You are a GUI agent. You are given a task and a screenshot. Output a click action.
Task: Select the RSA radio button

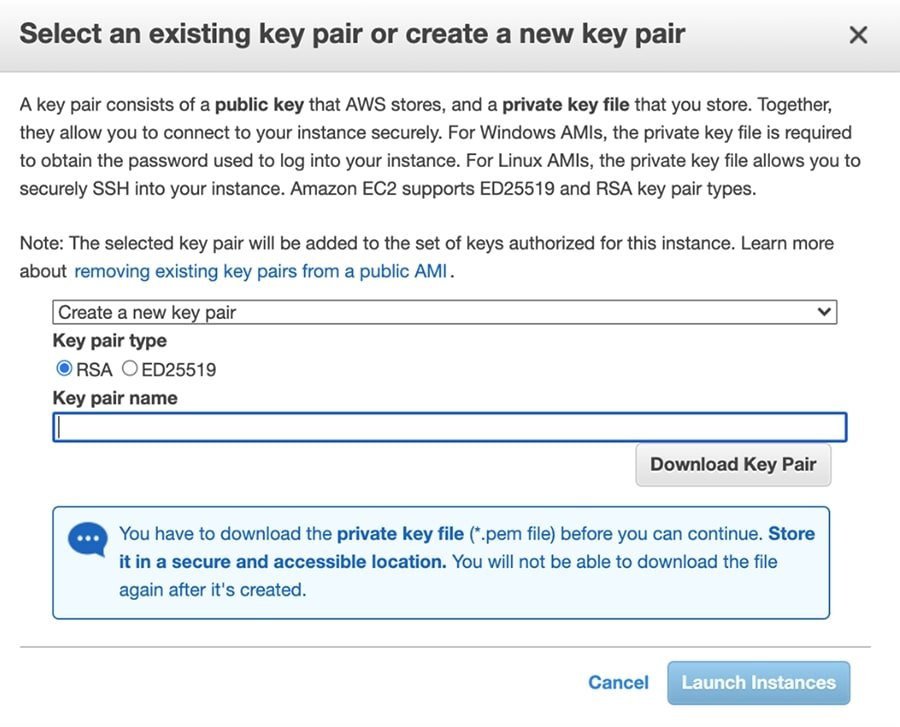point(65,369)
